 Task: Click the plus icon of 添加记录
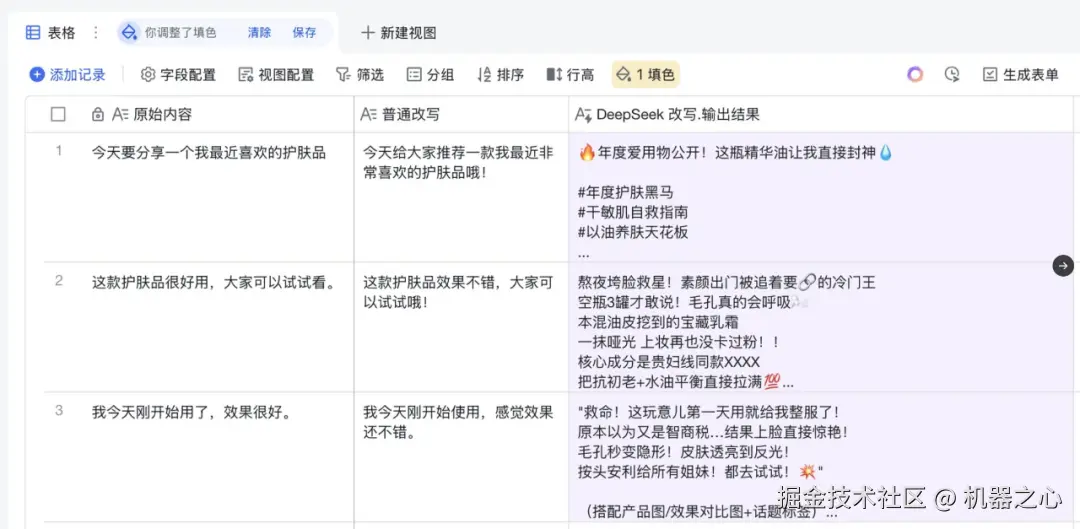pos(37,74)
